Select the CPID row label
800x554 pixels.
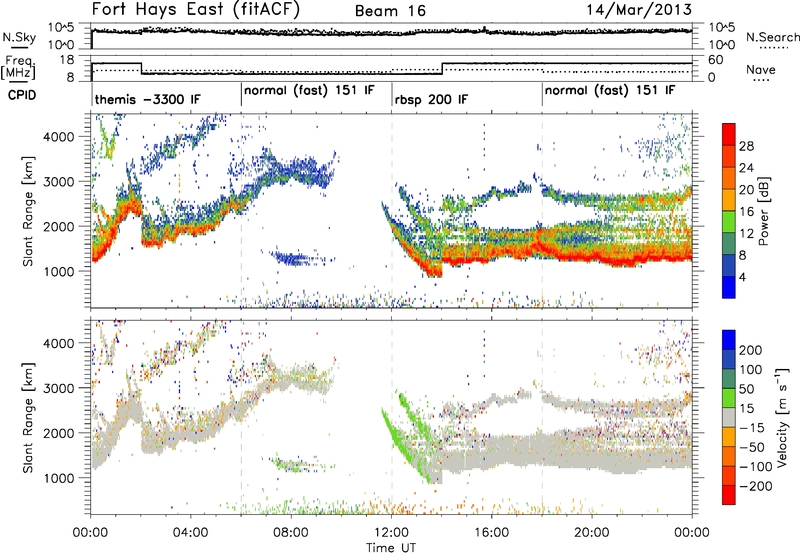tap(22, 95)
